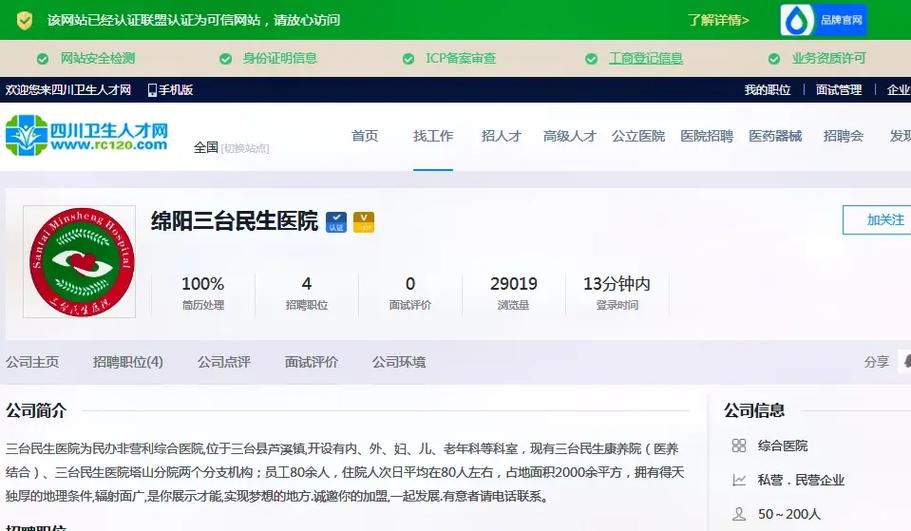This screenshot has height=531, width=911.
Task: Switch to 公司主页 tab
Action: (33, 363)
